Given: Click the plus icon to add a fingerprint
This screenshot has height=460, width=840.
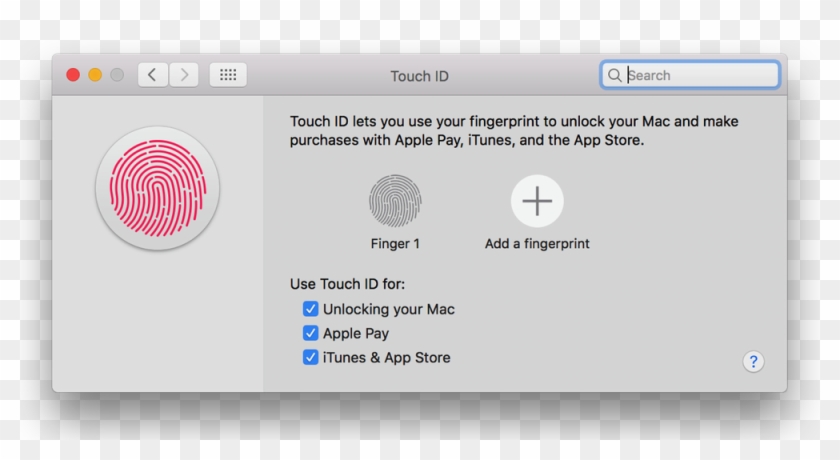Looking at the screenshot, I should click(537, 201).
